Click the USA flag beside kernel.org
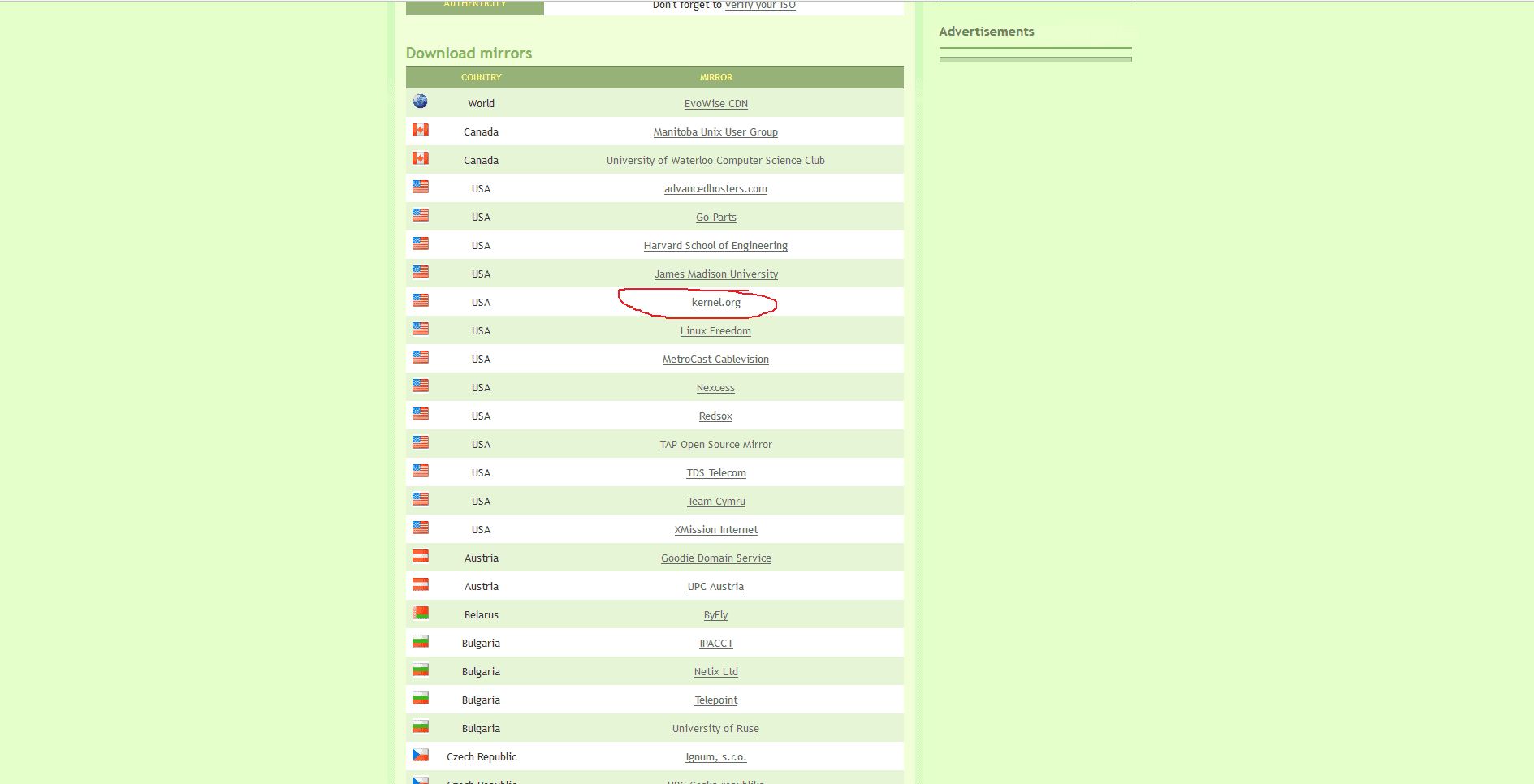Screen dimensions: 1534x784 point(420,300)
